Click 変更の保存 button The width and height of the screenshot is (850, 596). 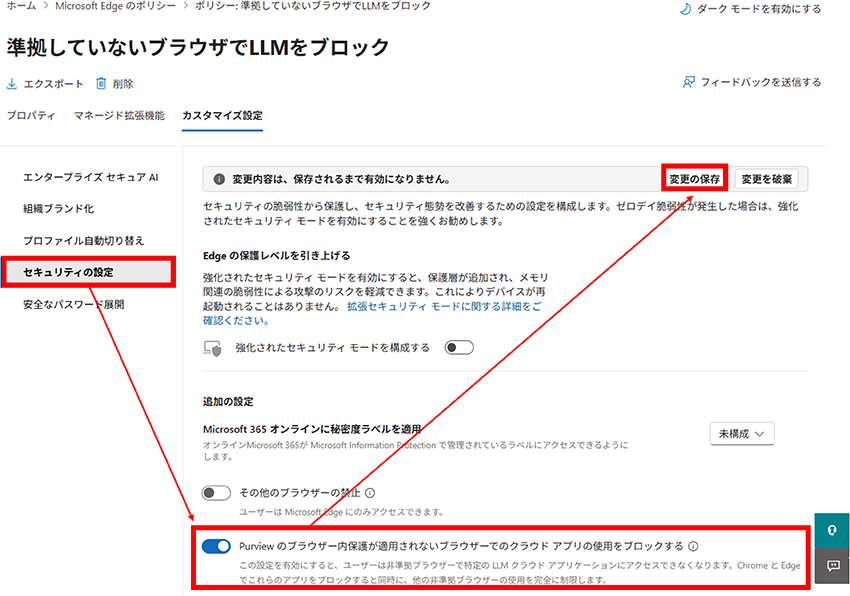click(694, 179)
